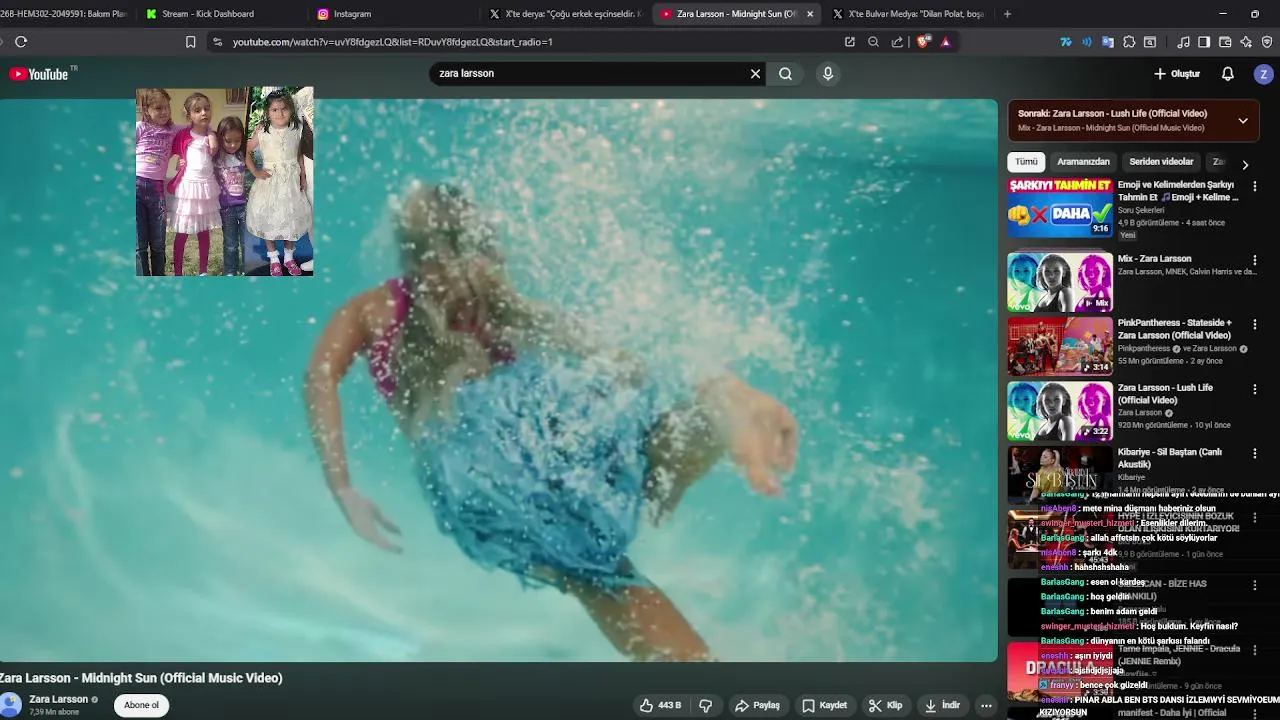The image size is (1280, 720).
Task: Click the Brave VPN shield icon
Action: 1267,42
